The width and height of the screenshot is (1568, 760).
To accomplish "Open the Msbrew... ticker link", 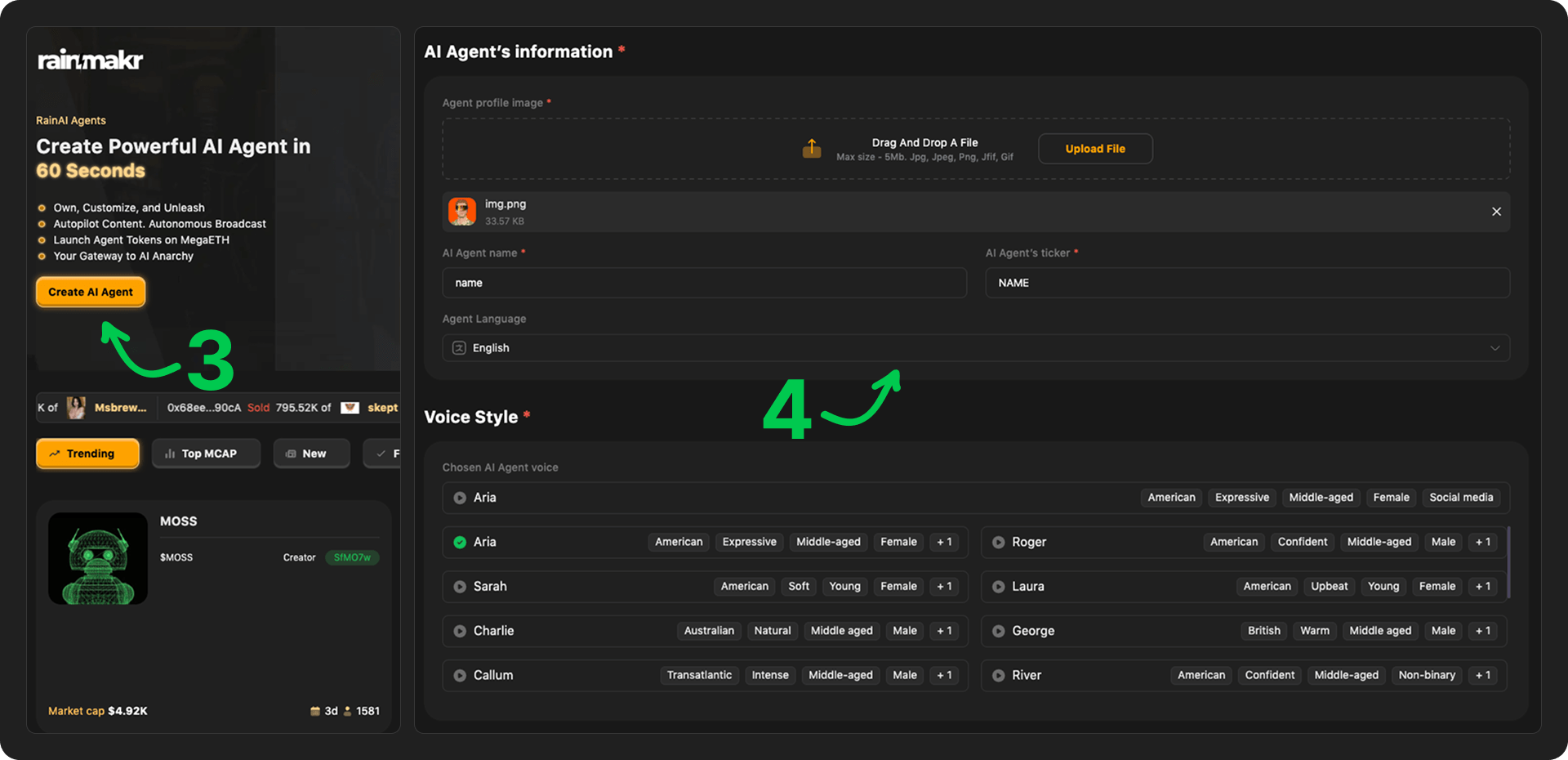I will click(121, 408).
